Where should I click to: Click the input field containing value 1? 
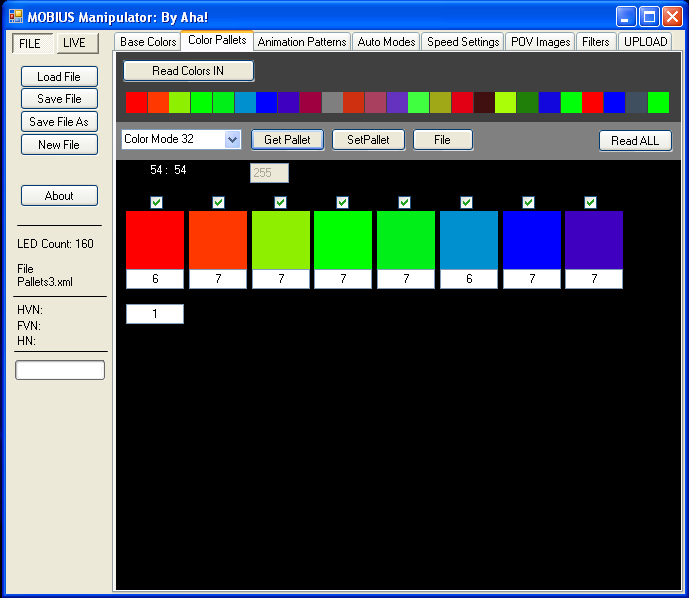[155, 314]
